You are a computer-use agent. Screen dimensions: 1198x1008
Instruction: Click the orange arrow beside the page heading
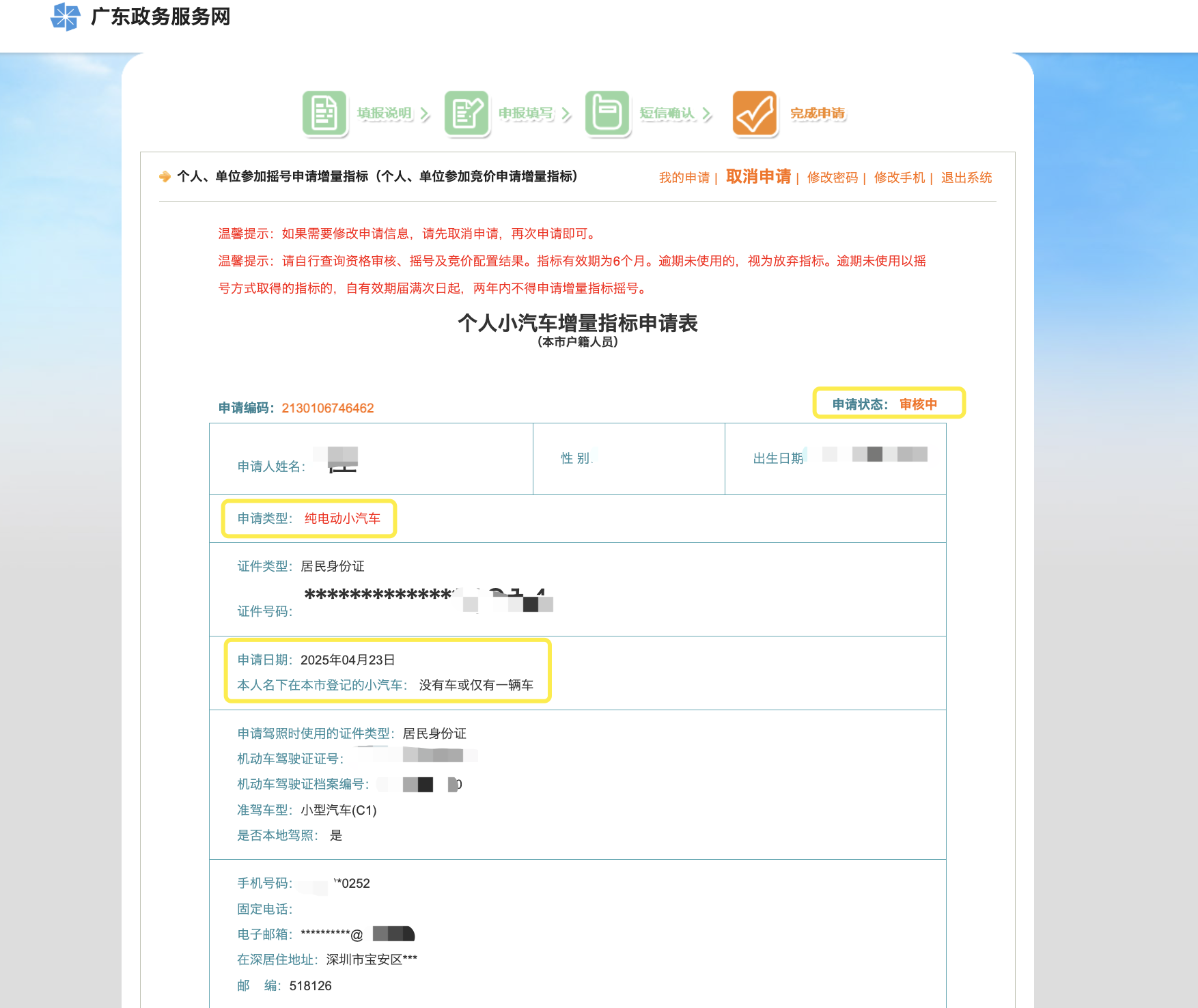pos(165,177)
